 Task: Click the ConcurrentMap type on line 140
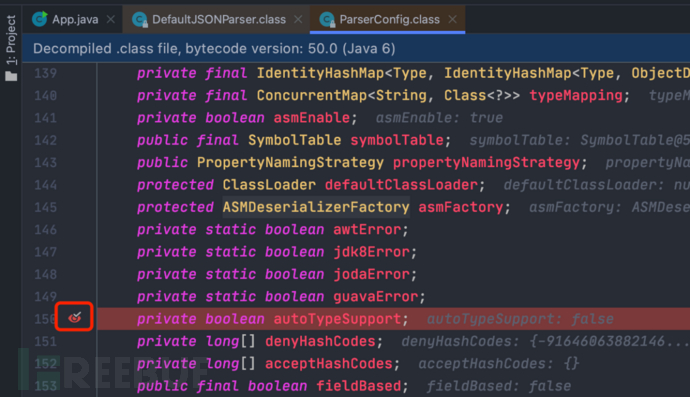coord(312,96)
